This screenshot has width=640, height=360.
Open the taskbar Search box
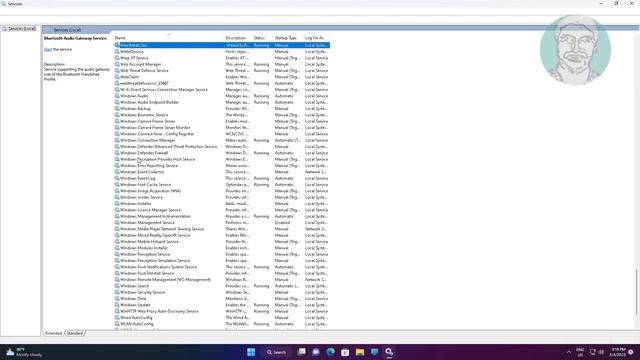276,352
